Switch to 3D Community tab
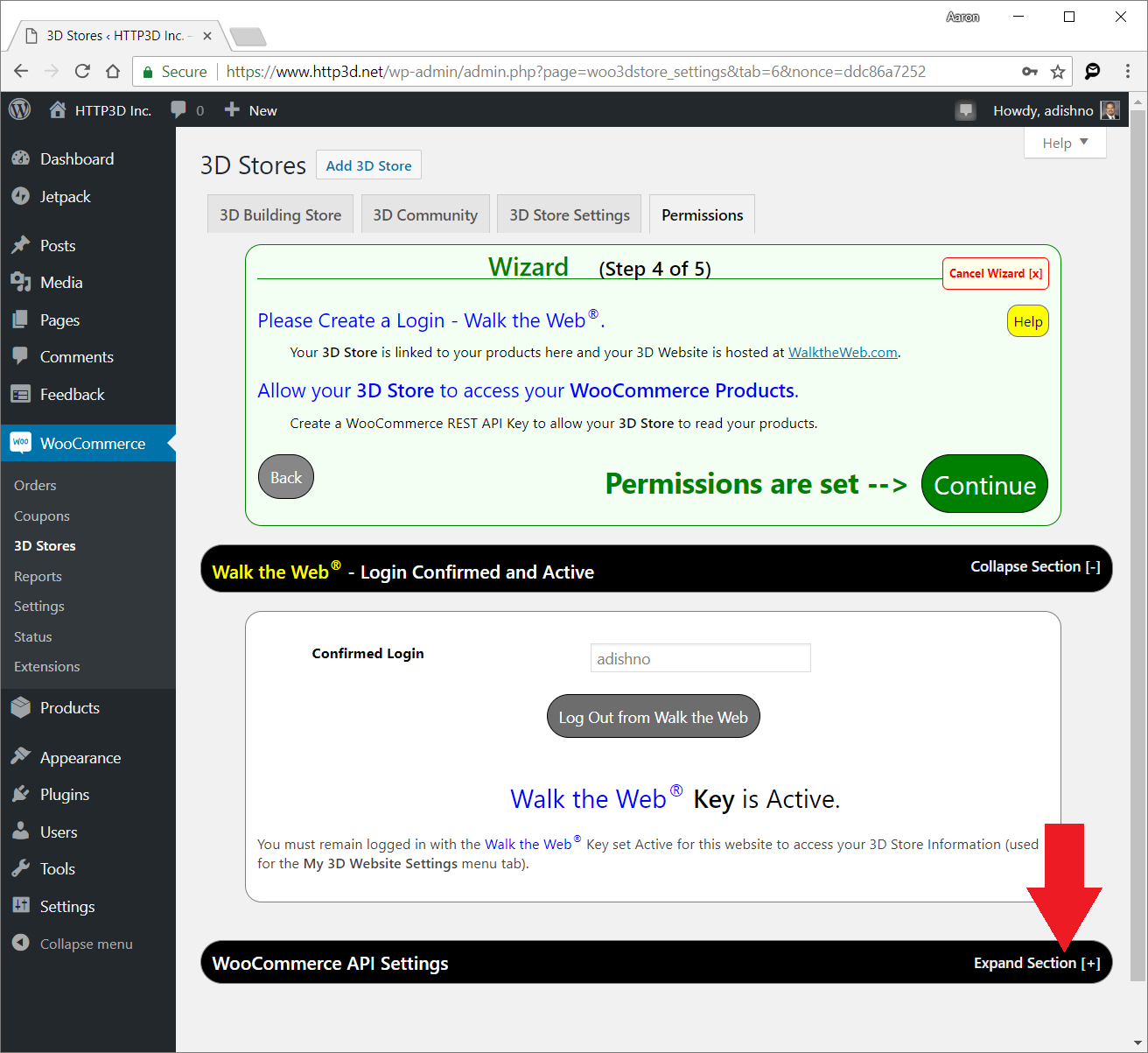Screen dimensions: 1148x1053 coord(425,214)
